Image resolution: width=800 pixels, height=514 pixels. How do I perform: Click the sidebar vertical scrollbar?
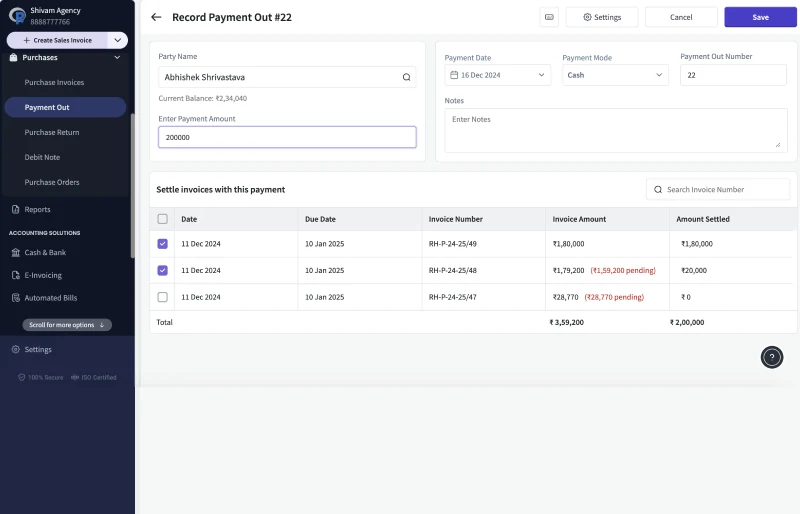(133, 186)
